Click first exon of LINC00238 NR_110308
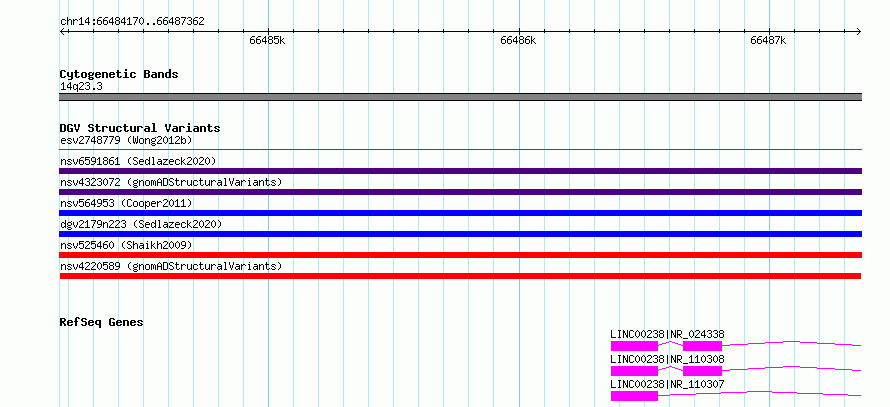 pyautogui.click(x=634, y=371)
